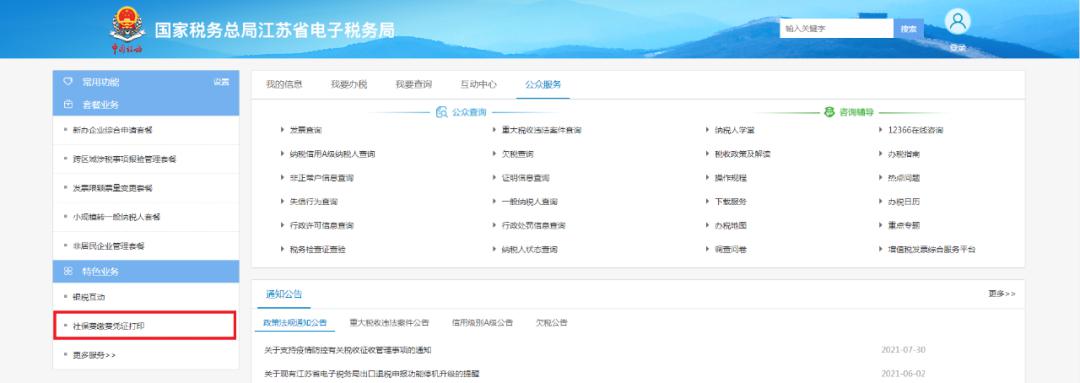Click 更多>> in 通知公告 panel
This screenshot has width=1080, height=383.
tap(1001, 294)
